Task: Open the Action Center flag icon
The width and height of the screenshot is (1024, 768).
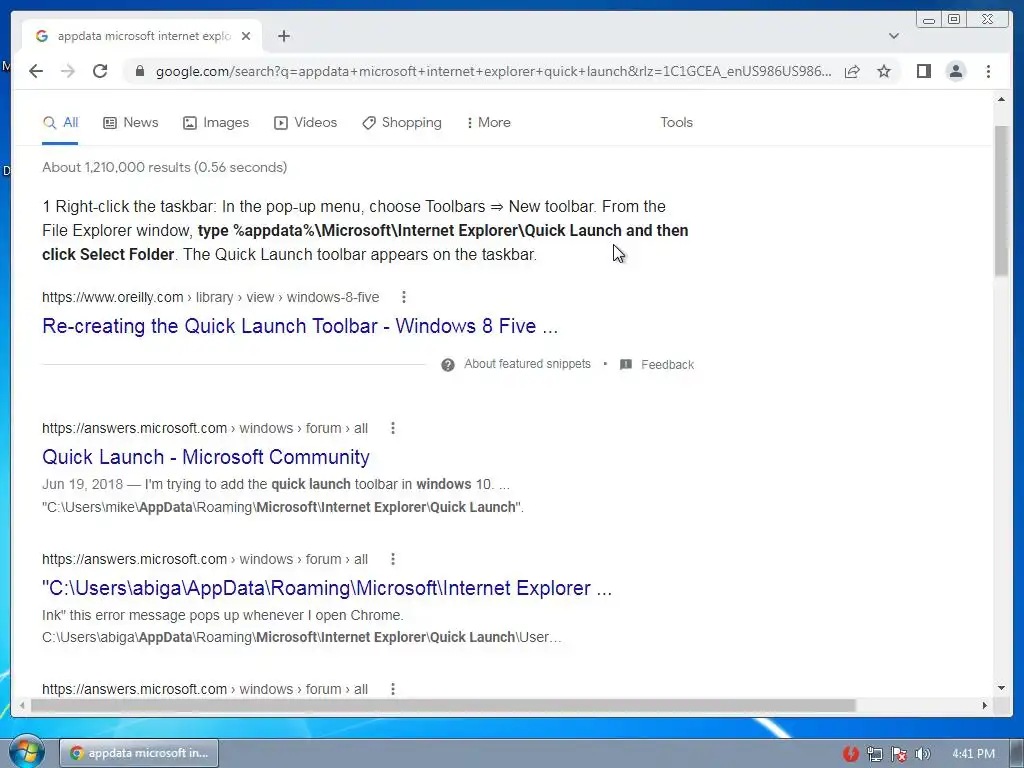Action: [899, 754]
